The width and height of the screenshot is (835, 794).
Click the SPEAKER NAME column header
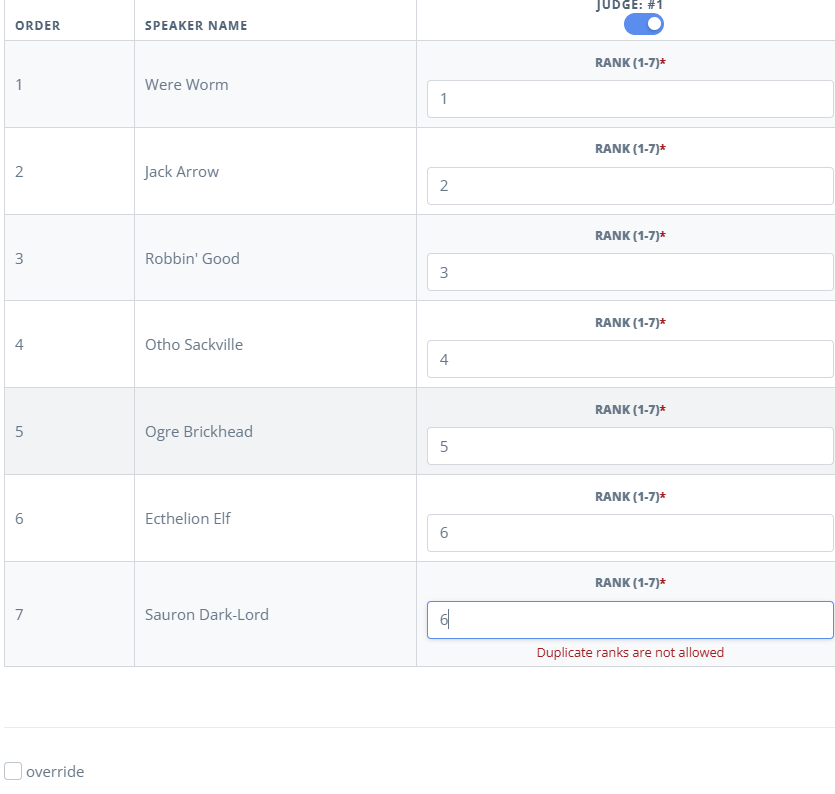pyautogui.click(x=196, y=26)
